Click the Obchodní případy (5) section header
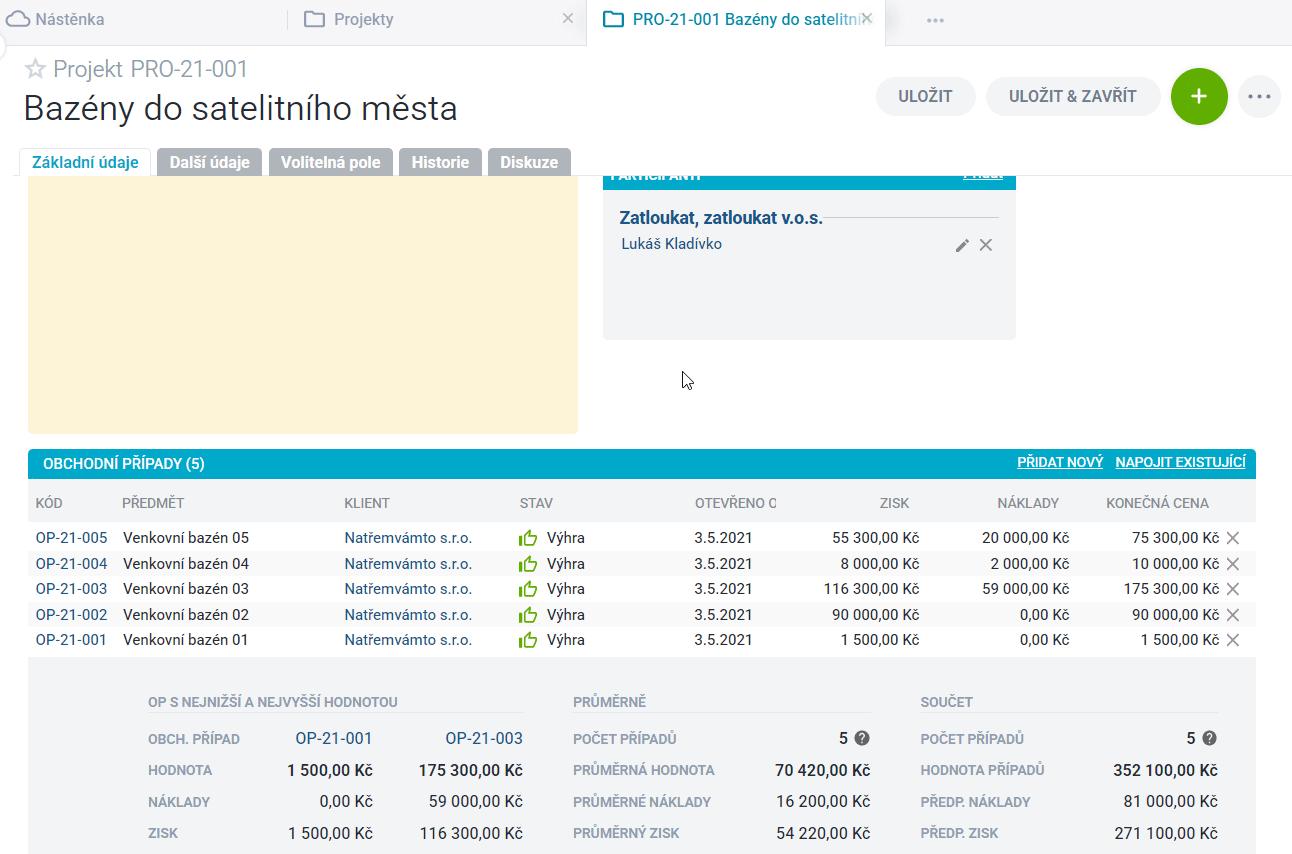The height and width of the screenshot is (854, 1292). [x=124, y=463]
